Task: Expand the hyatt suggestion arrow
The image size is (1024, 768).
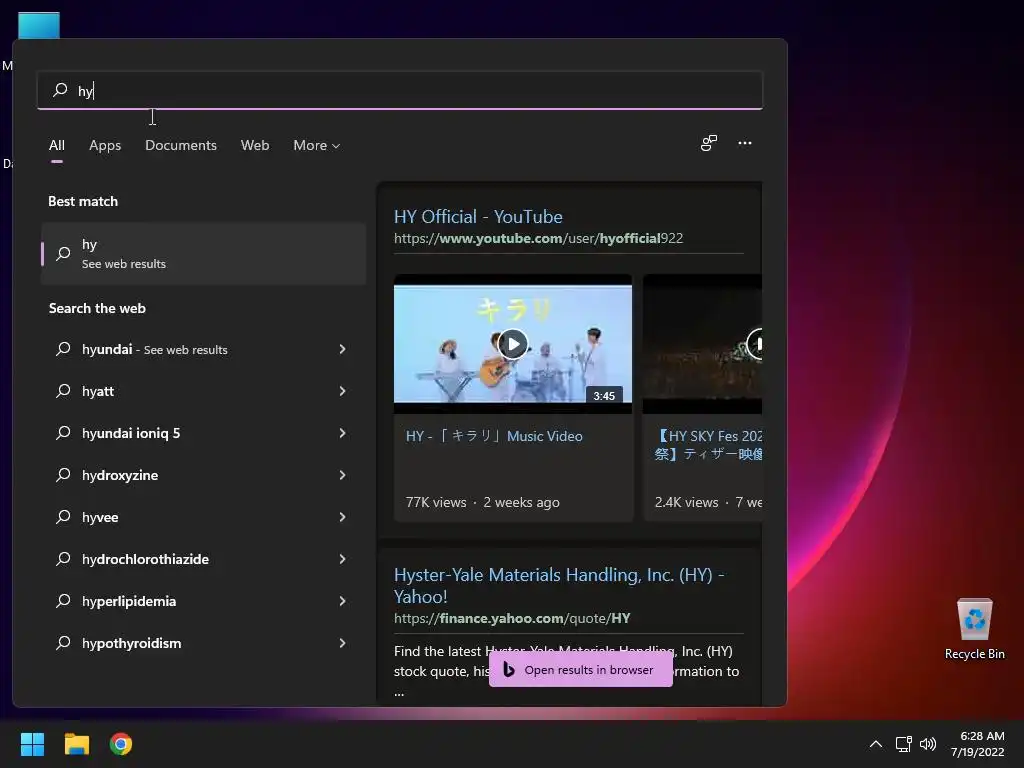Action: pos(342,391)
